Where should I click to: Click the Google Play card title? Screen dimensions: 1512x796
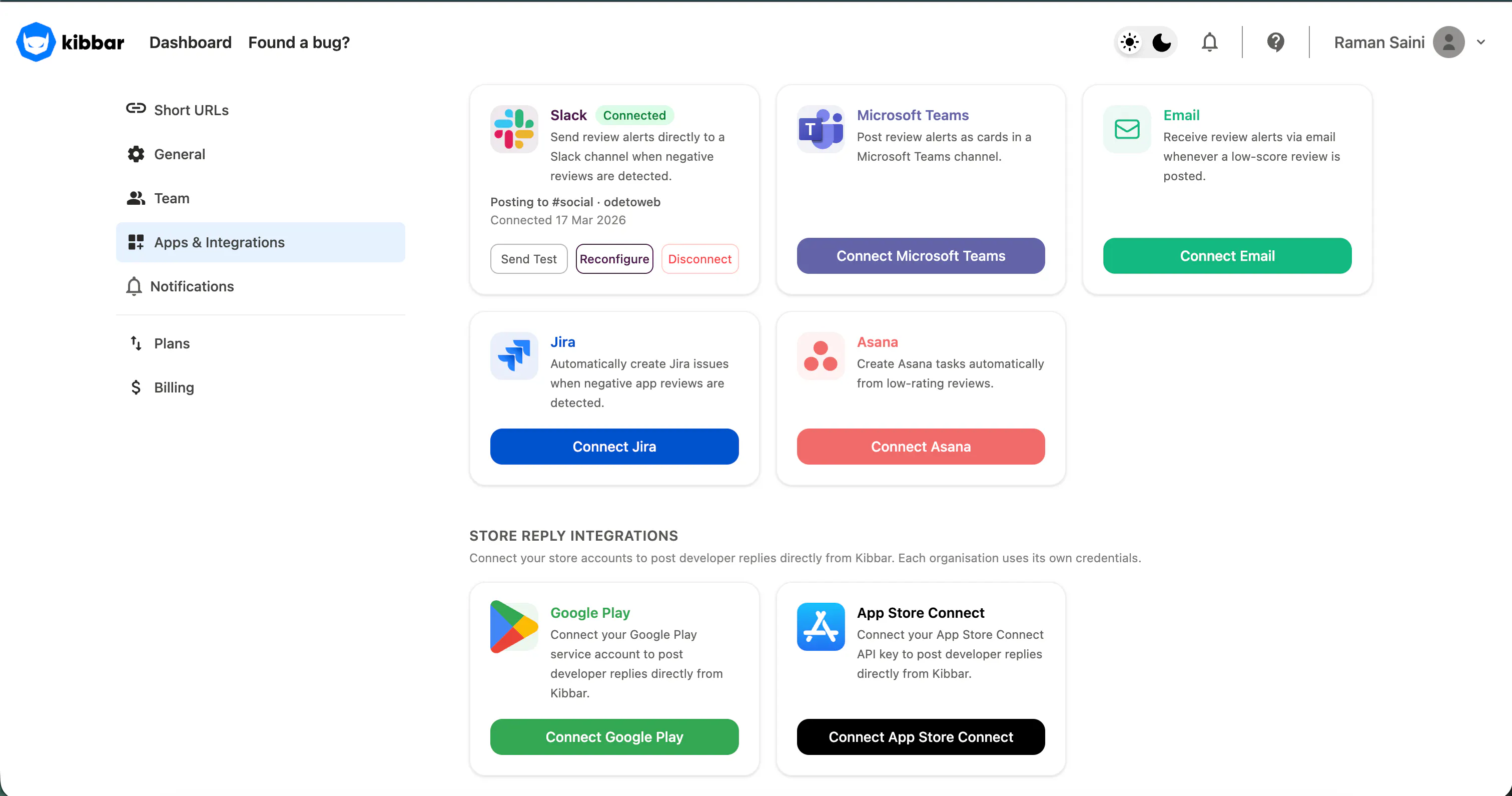(x=590, y=613)
